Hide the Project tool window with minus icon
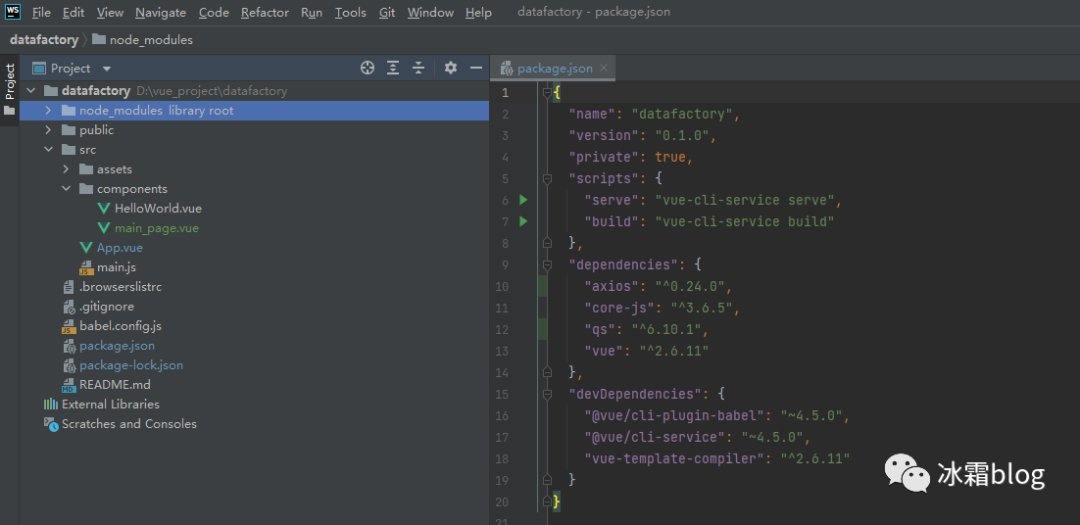 click(477, 68)
